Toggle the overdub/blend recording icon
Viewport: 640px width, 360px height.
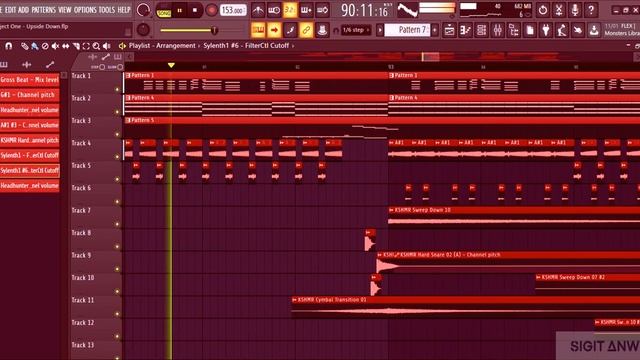pos(306,10)
